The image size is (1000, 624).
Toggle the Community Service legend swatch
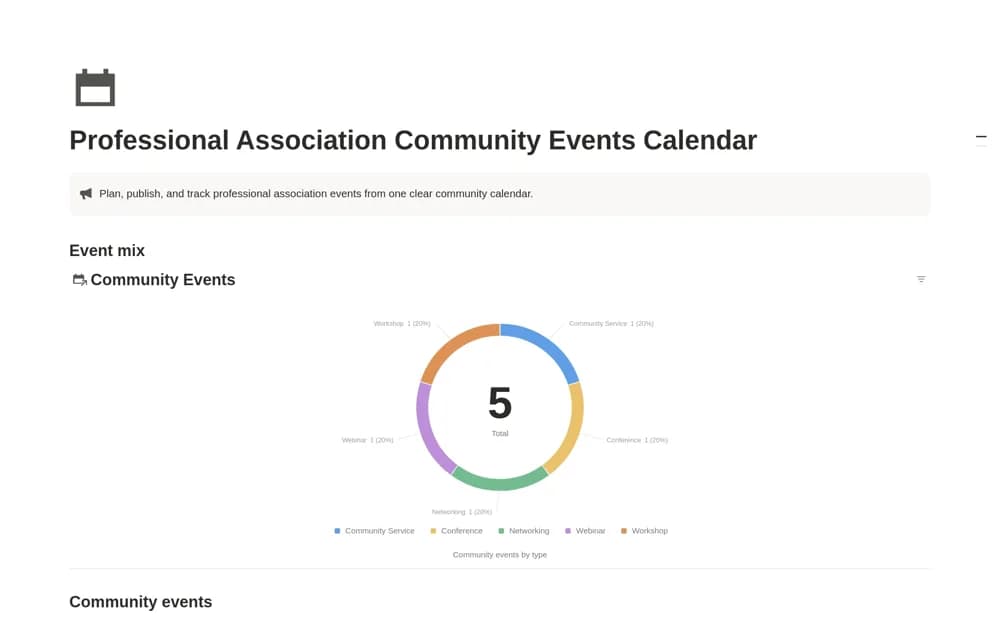(337, 531)
